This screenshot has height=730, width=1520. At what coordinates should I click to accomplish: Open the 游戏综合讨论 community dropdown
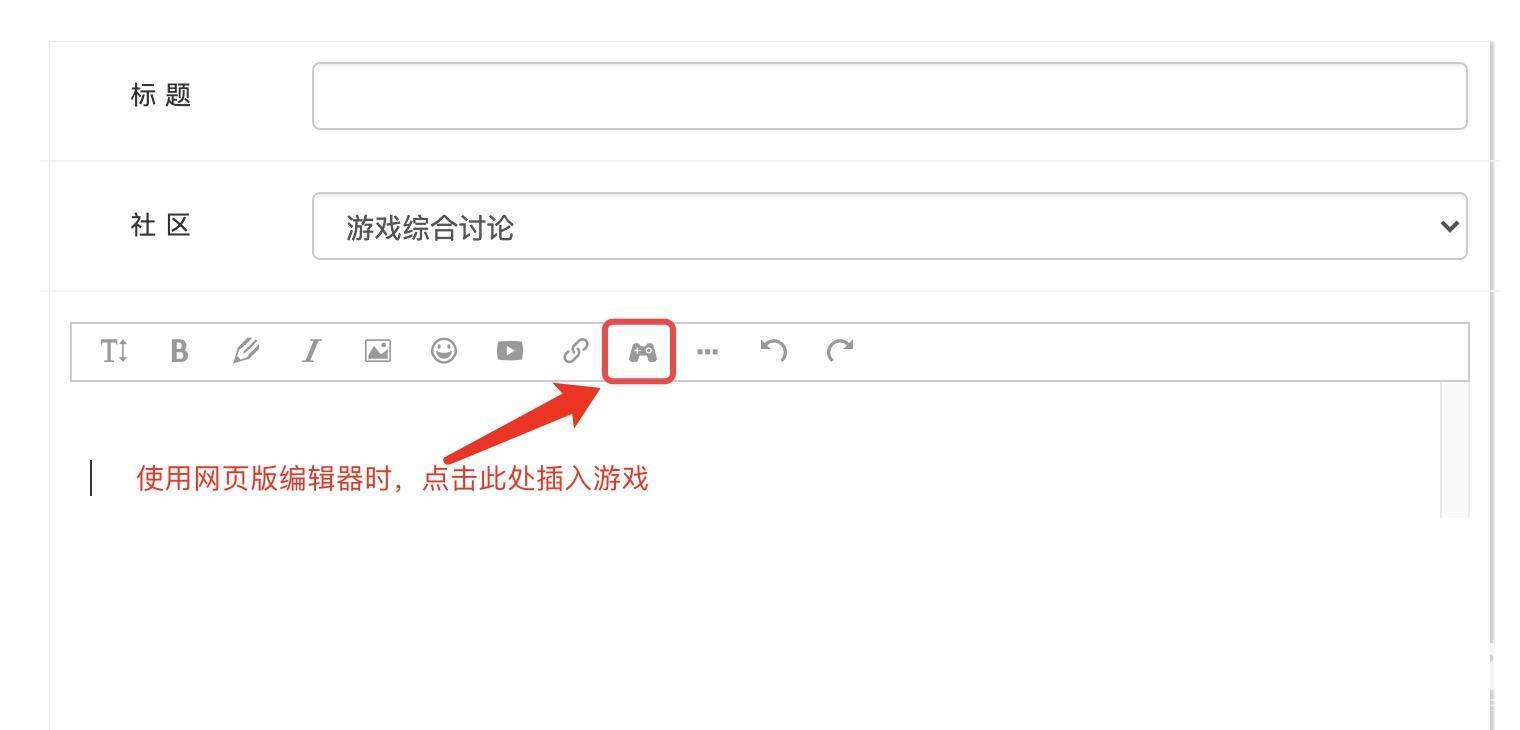(x=889, y=226)
